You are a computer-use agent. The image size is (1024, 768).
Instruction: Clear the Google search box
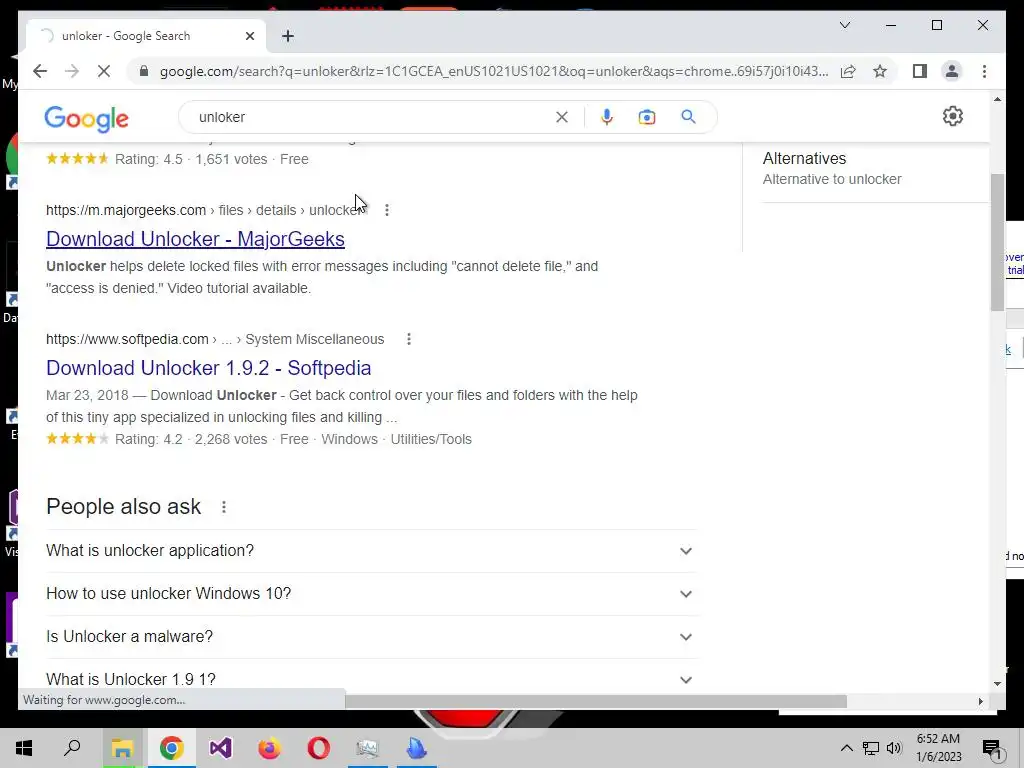click(x=562, y=117)
